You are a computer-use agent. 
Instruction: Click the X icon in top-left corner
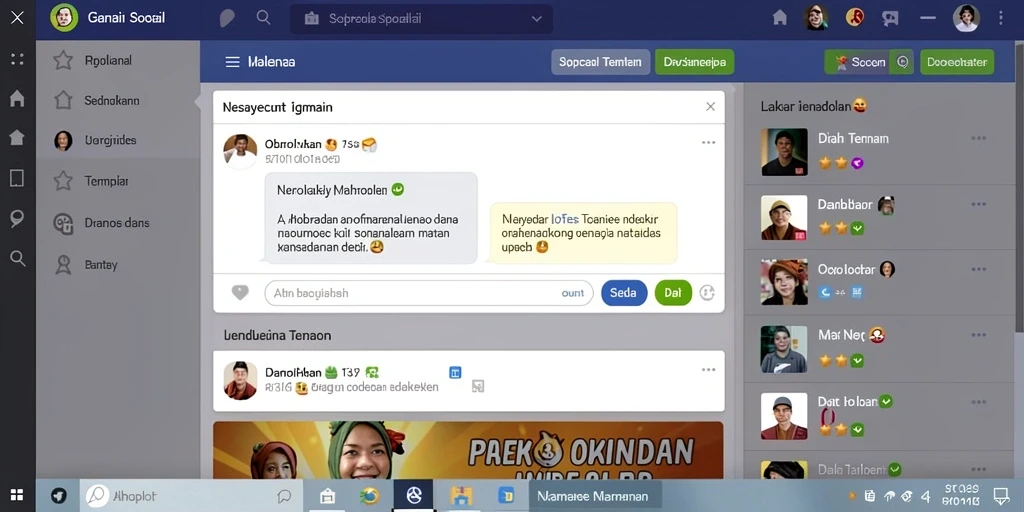click(x=18, y=18)
